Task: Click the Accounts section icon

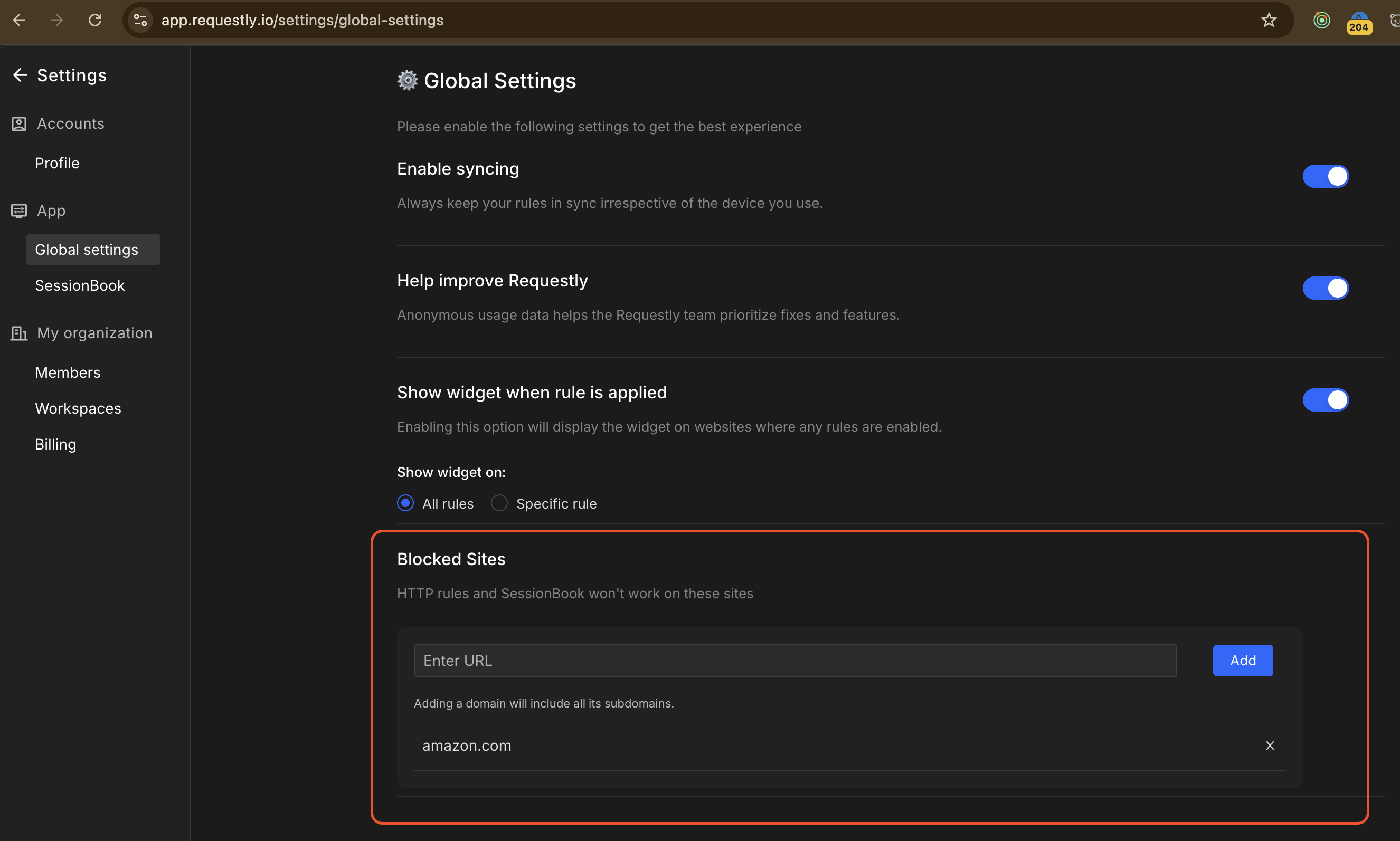Action: 18,123
